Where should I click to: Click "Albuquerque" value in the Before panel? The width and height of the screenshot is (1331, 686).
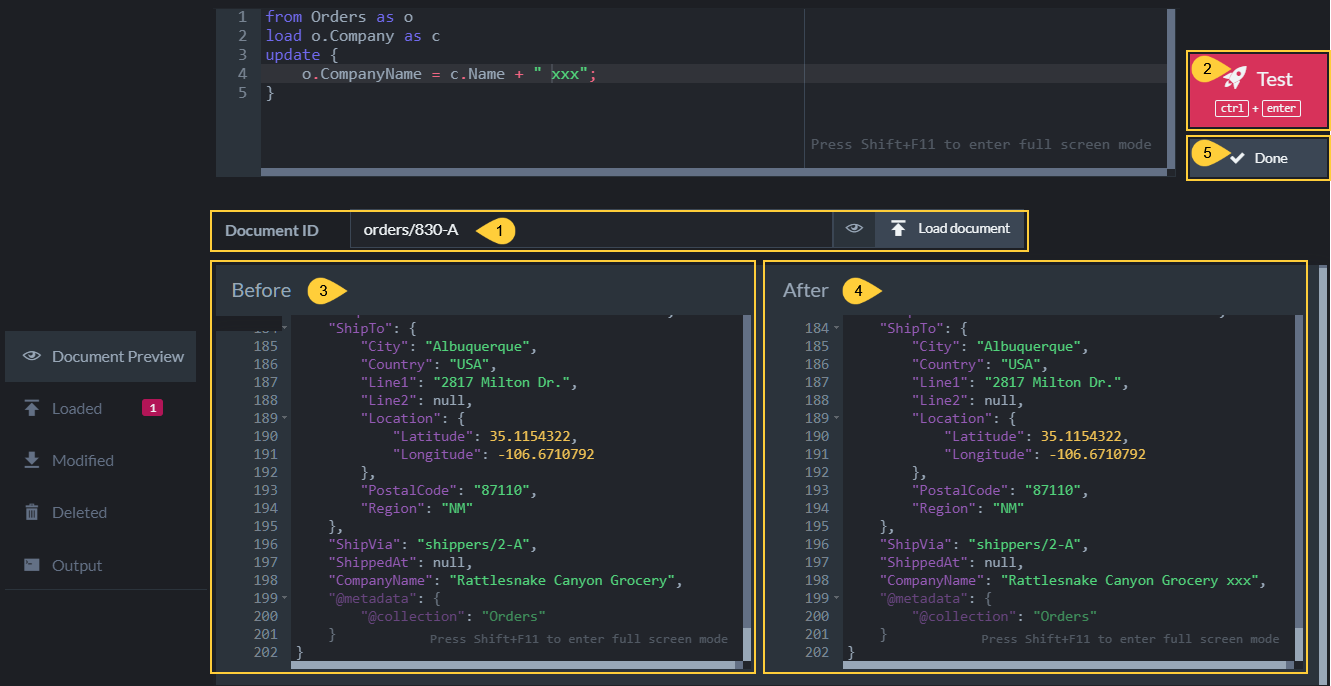click(479, 347)
